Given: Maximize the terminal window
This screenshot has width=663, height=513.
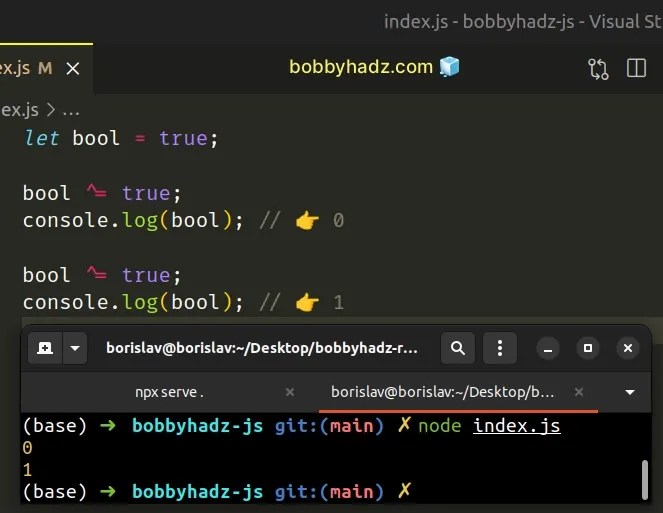Looking at the screenshot, I should pos(588,348).
